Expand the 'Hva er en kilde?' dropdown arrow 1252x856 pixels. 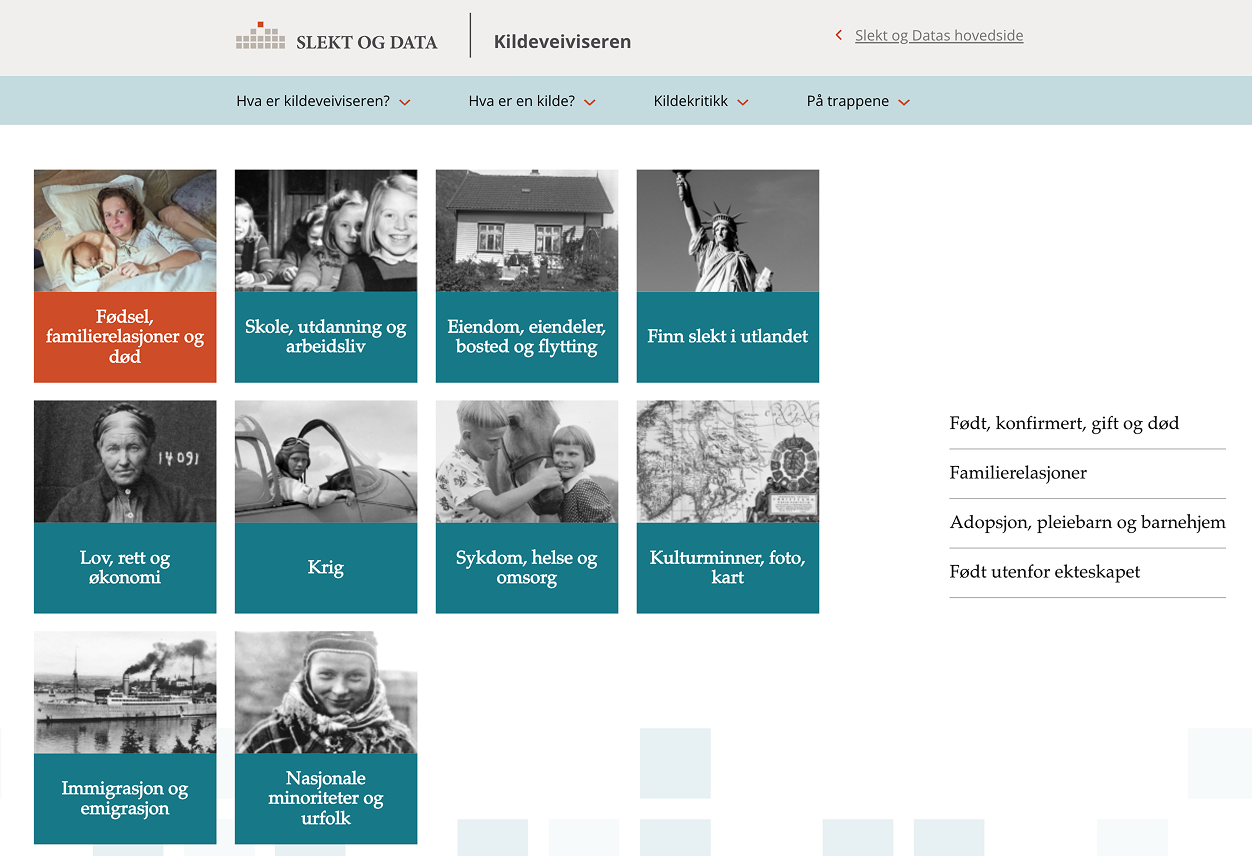[x=590, y=102]
